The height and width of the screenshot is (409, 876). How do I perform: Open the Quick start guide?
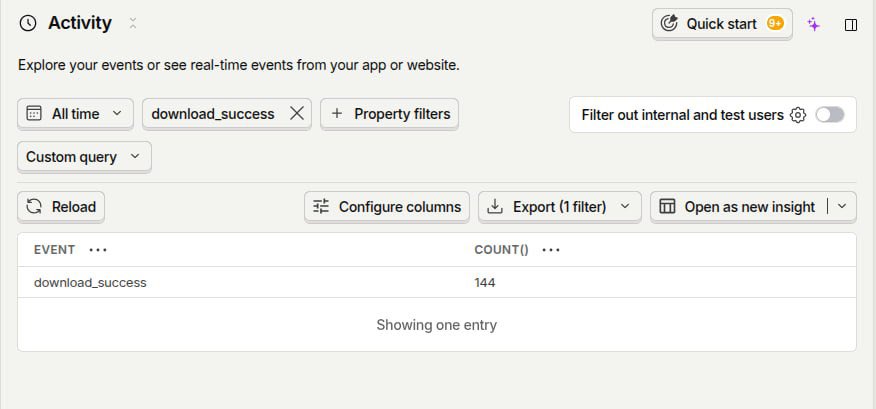tap(722, 23)
